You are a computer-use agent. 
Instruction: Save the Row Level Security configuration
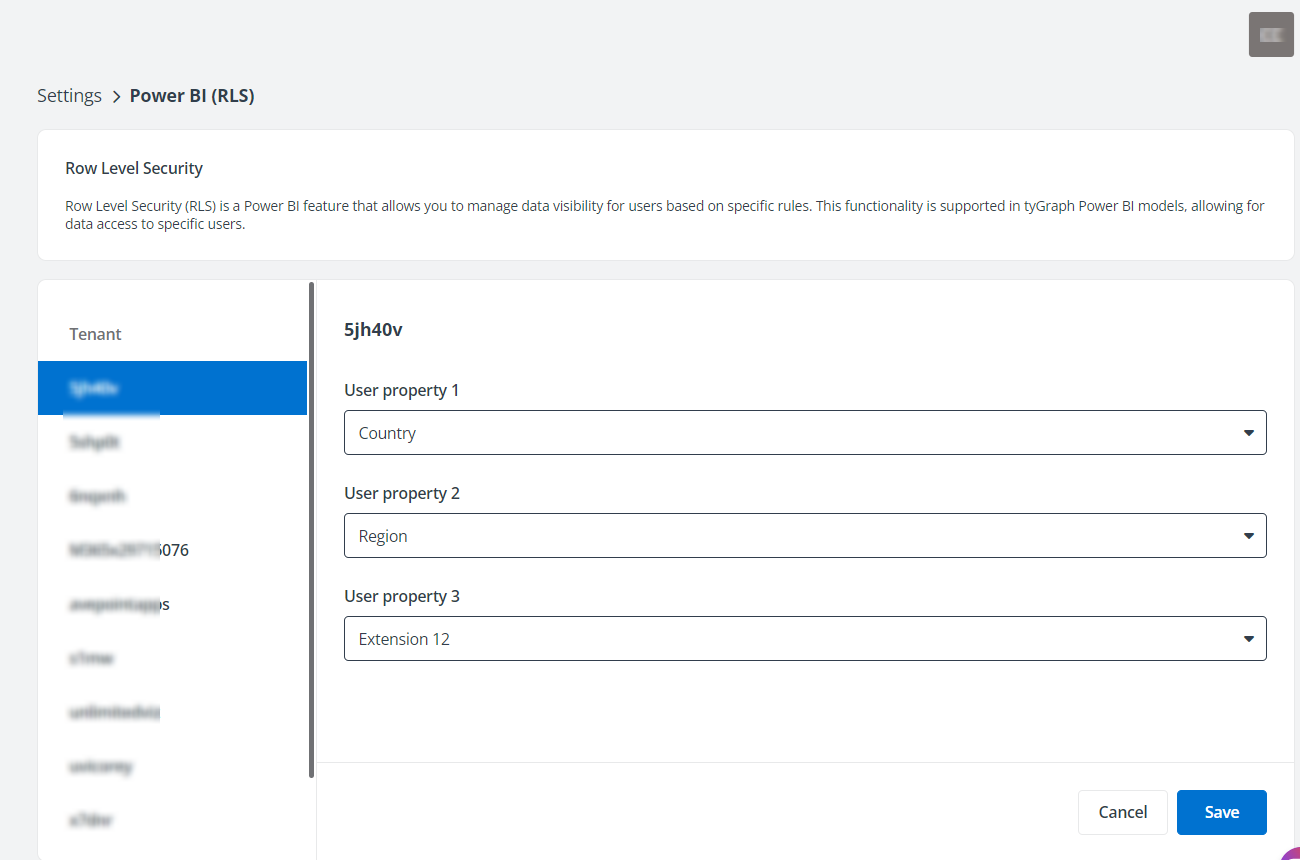pyautogui.click(x=1221, y=812)
